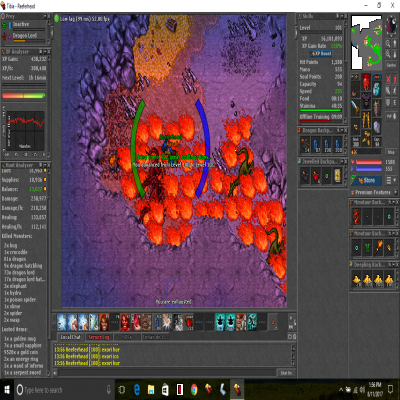Viewport: 400px width, 400px height.
Task: Click the Chat On button
Action: click(286, 373)
